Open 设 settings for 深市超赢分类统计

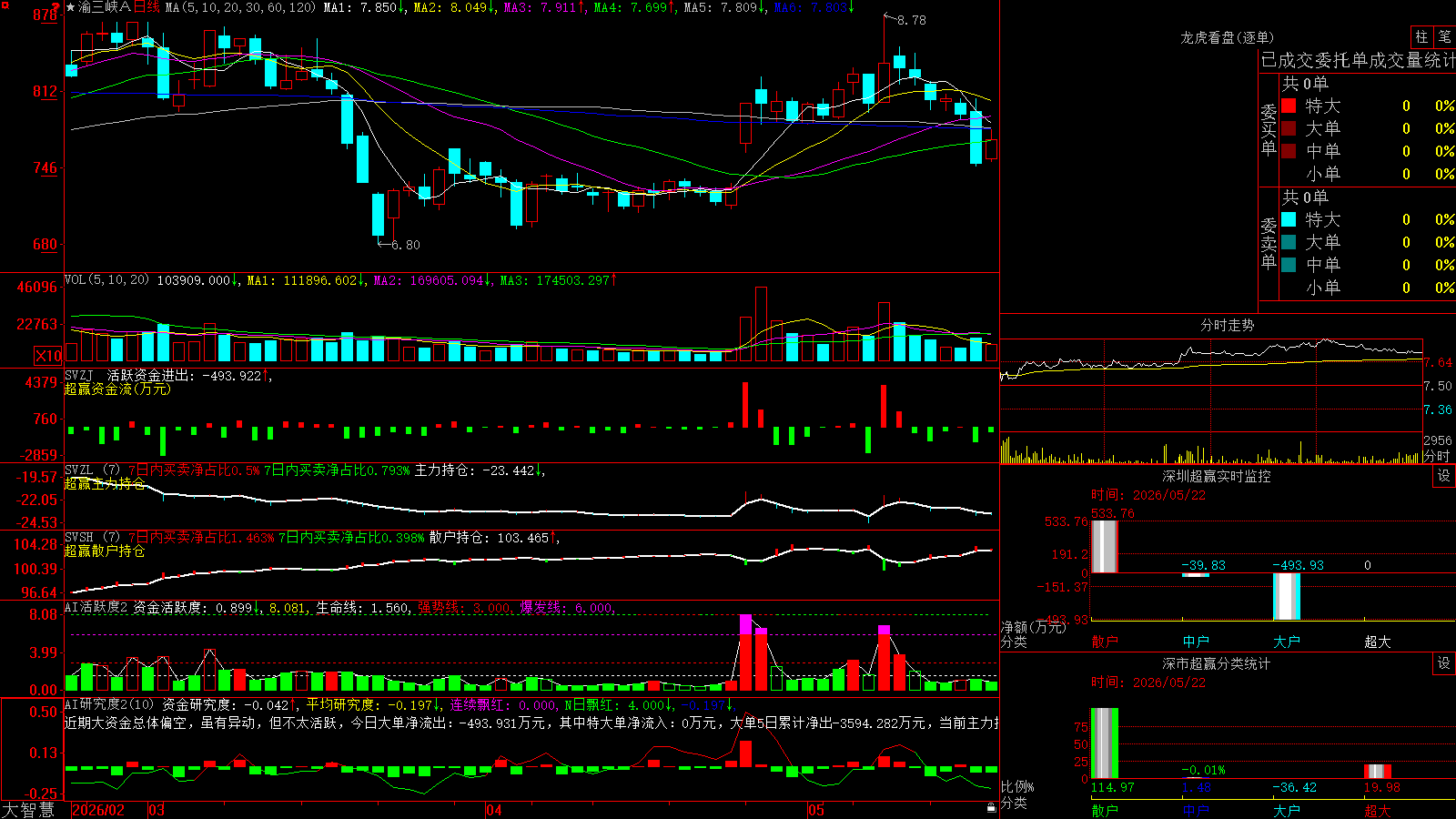[x=1444, y=663]
